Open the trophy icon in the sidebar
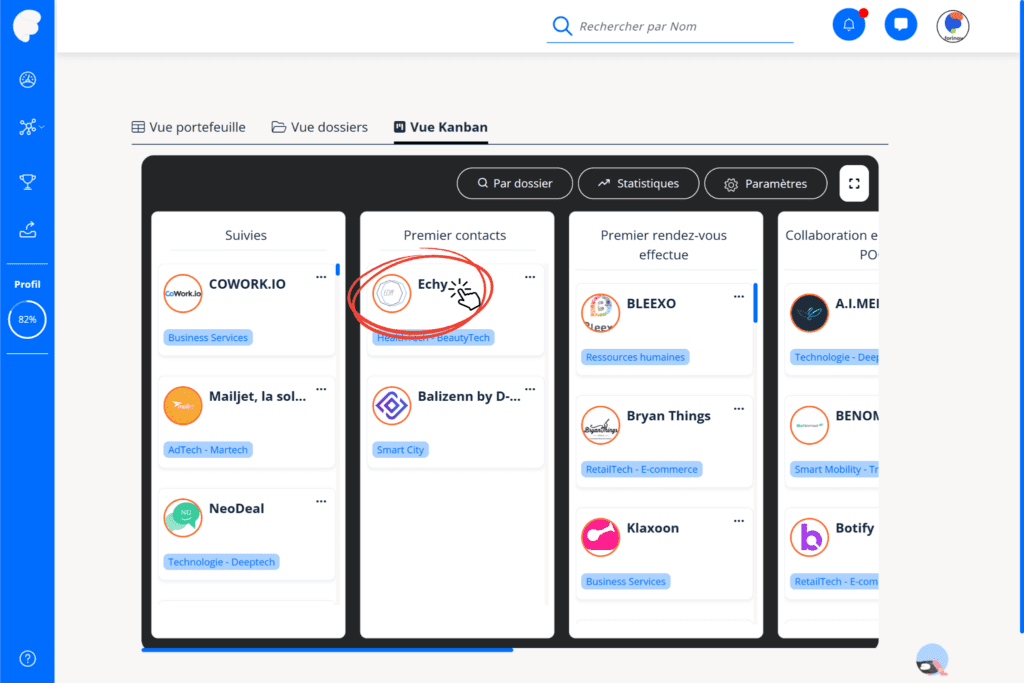Image resolution: width=1024 pixels, height=683 pixels. pyautogui.click(x=27, y=182)
